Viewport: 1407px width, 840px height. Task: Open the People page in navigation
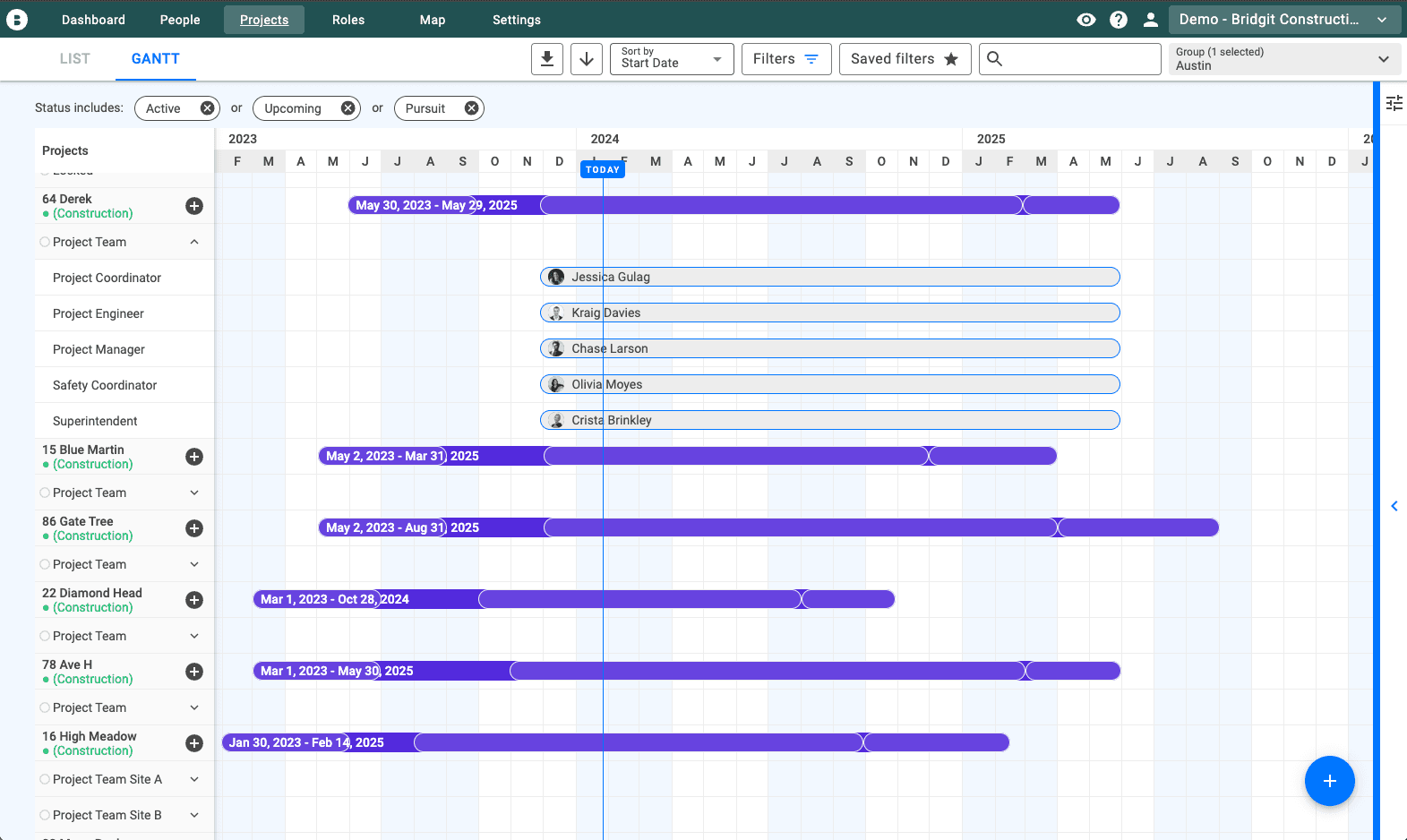(x=180, y=20)
